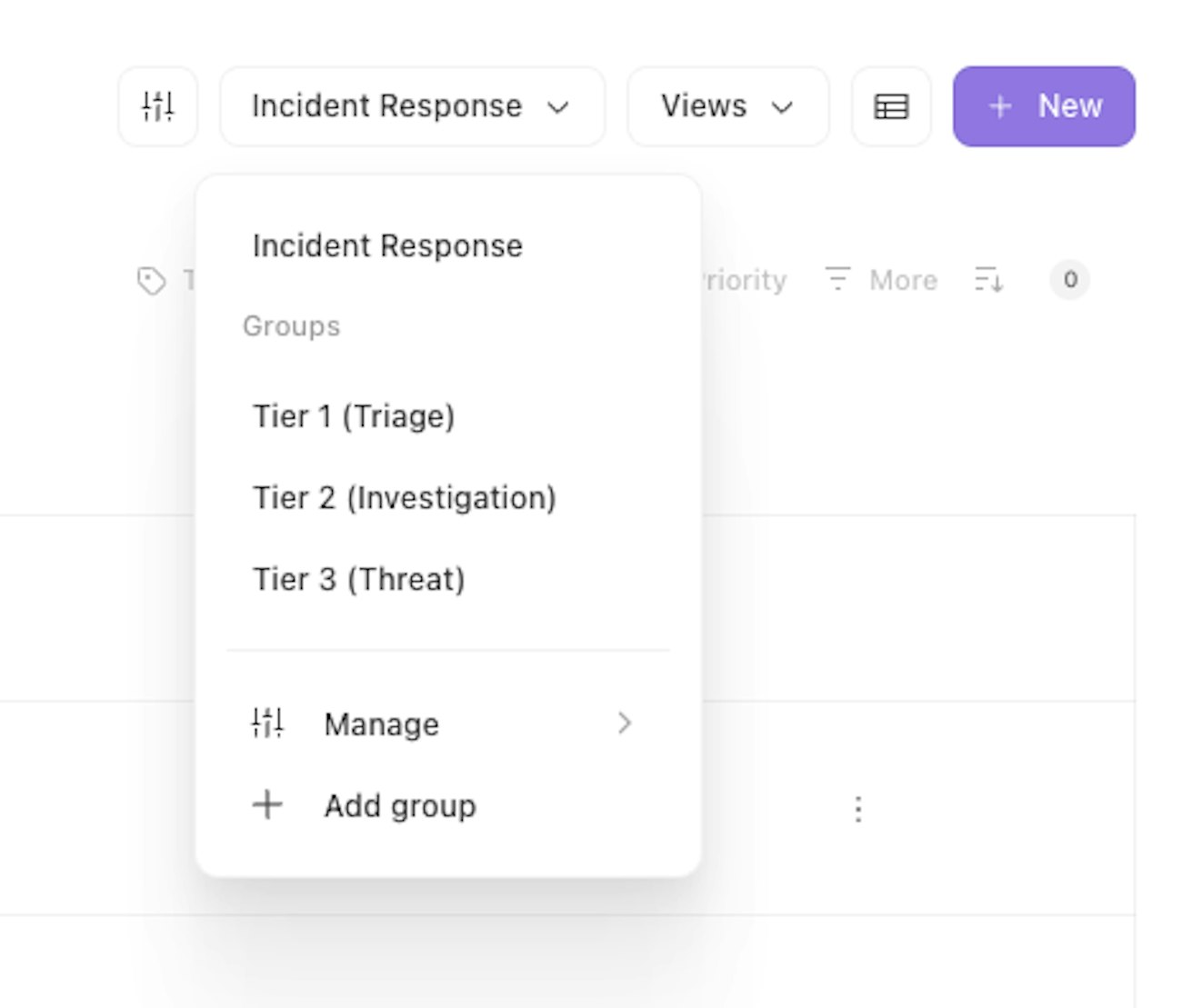Select Incident Response in the menu
The width and height of the screenshot is (1182, 1008).
click(x=387, y=246)
